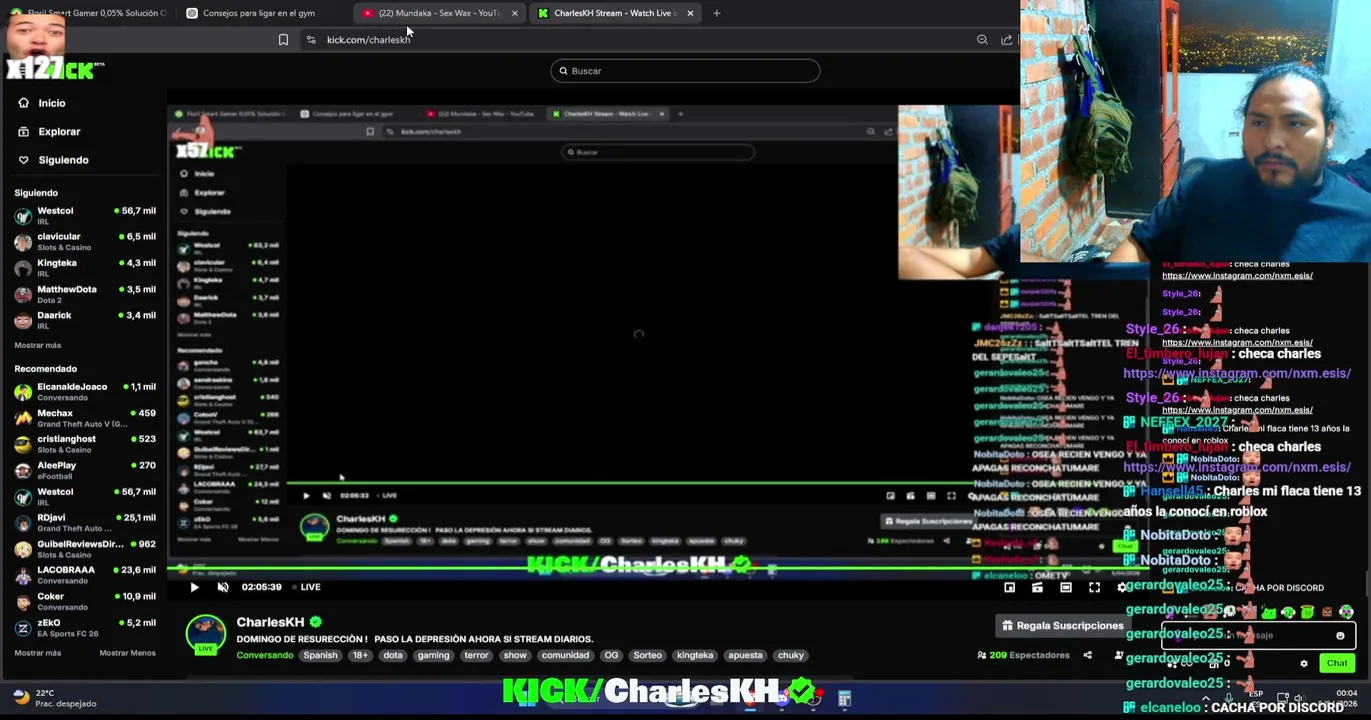This screenshot has height=720, width=1371.
Task: Select the Spanish tag
Action: point(321,655)
